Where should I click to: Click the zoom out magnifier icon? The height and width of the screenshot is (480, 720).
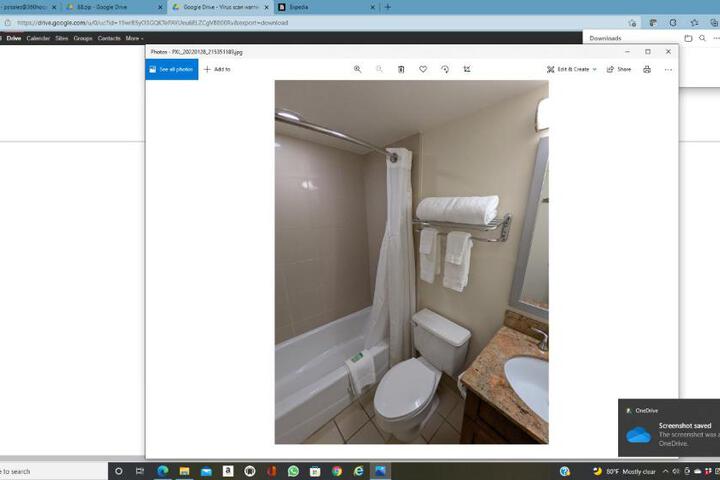point(379,69)
